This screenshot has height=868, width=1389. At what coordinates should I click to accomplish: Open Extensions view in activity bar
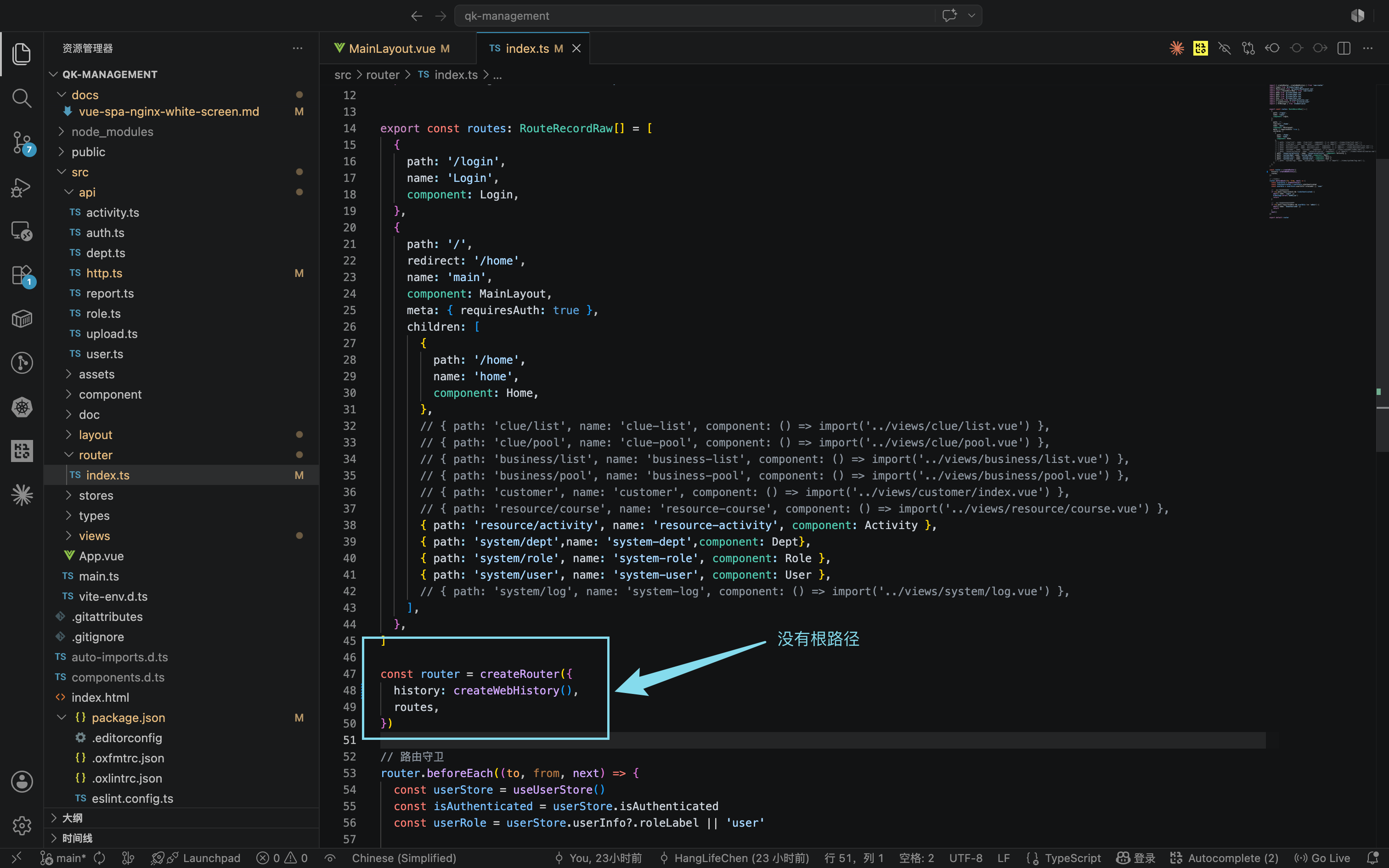pos(22,275)
